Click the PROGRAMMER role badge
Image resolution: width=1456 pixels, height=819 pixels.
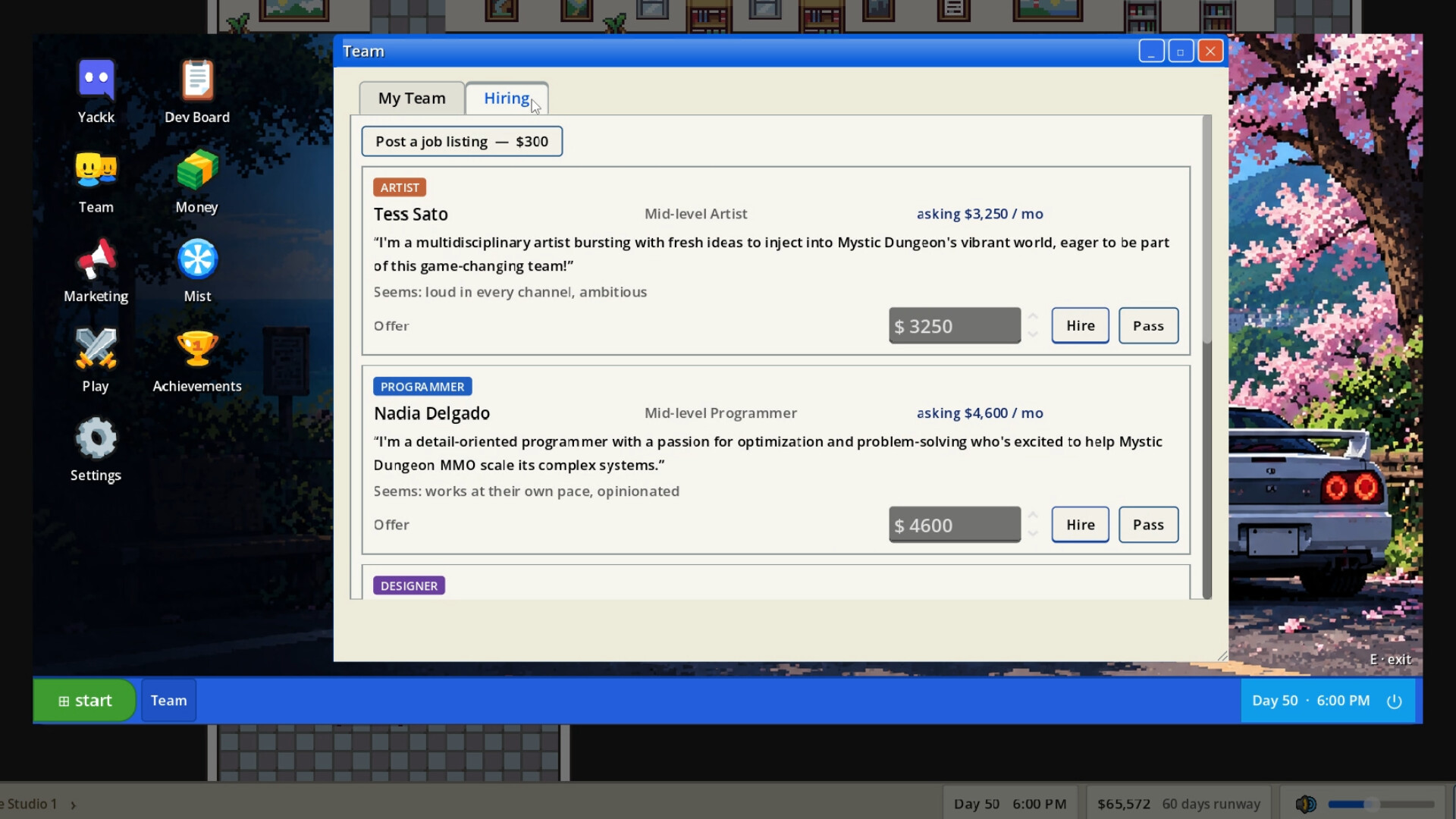(x=422, y=387)
